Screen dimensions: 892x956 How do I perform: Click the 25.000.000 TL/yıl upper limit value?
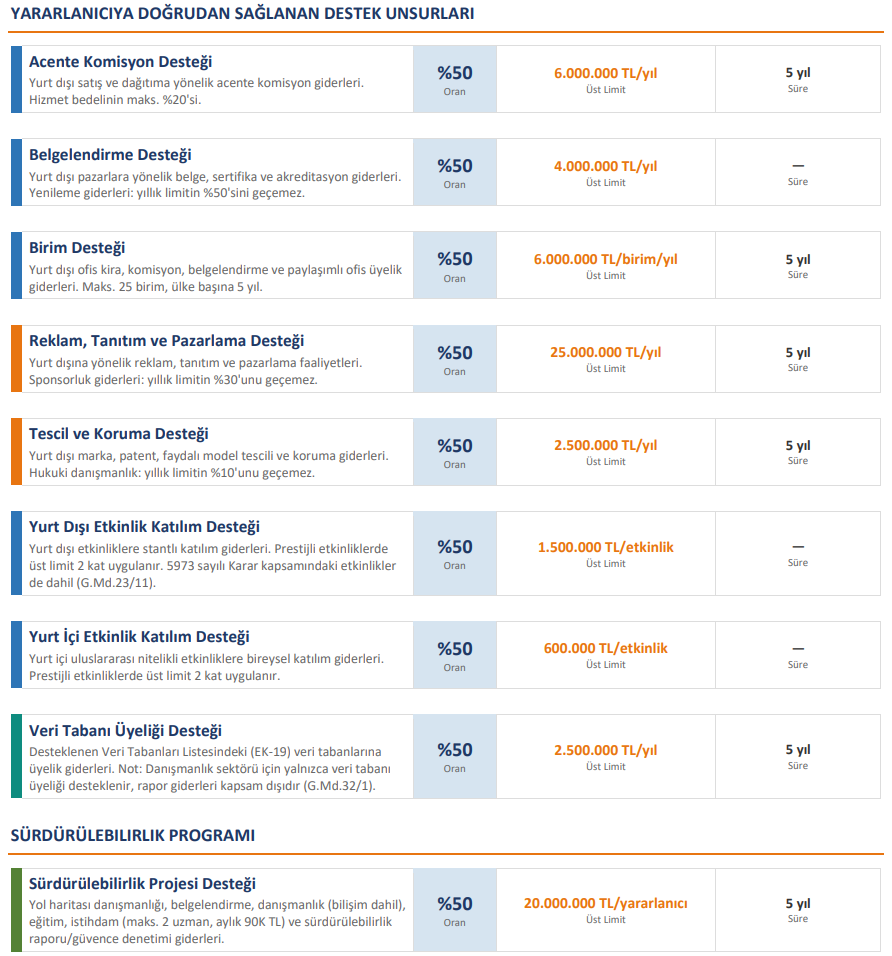tap(605, 352)
